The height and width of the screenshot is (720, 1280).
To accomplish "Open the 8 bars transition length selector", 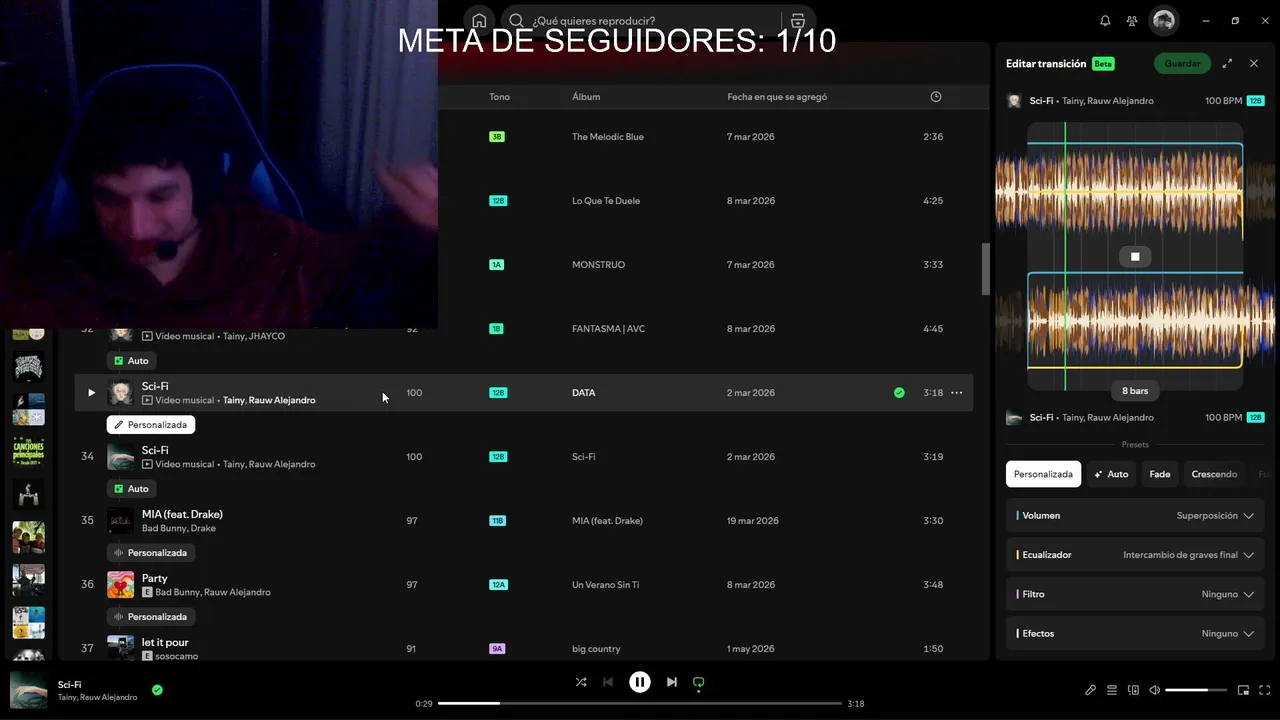I will (x=1135, y=391).
